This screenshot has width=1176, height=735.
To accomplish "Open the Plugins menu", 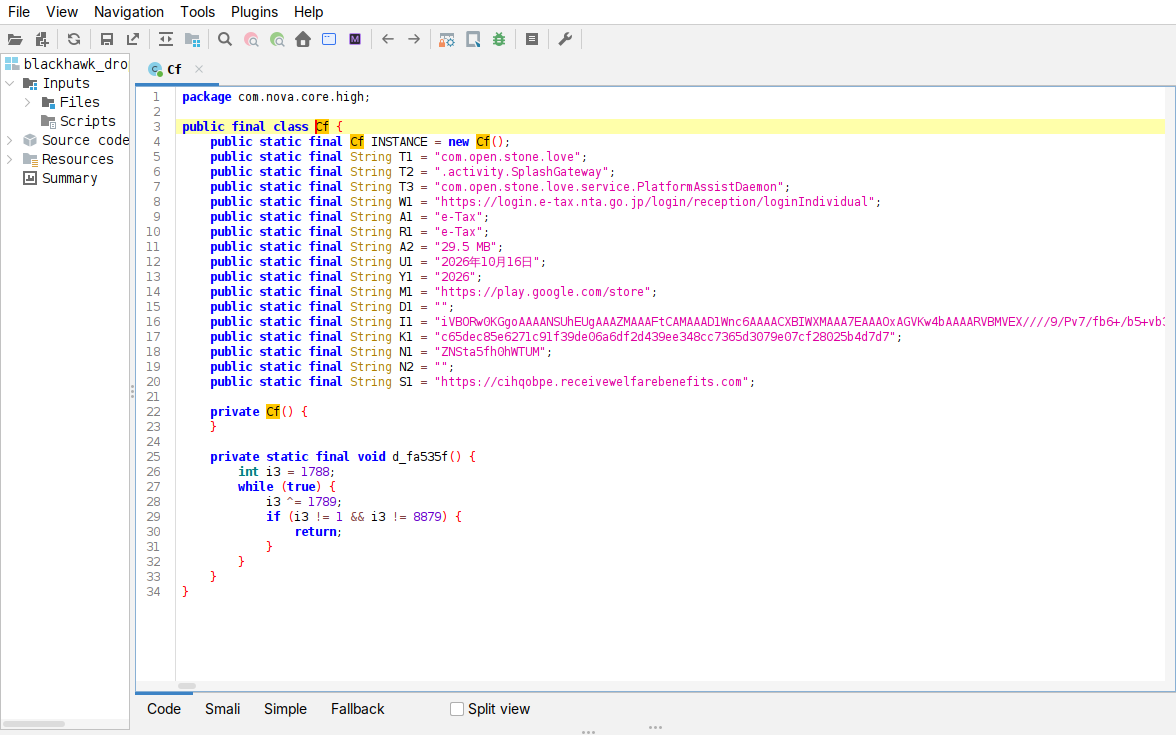I will [x=254, y=12].
